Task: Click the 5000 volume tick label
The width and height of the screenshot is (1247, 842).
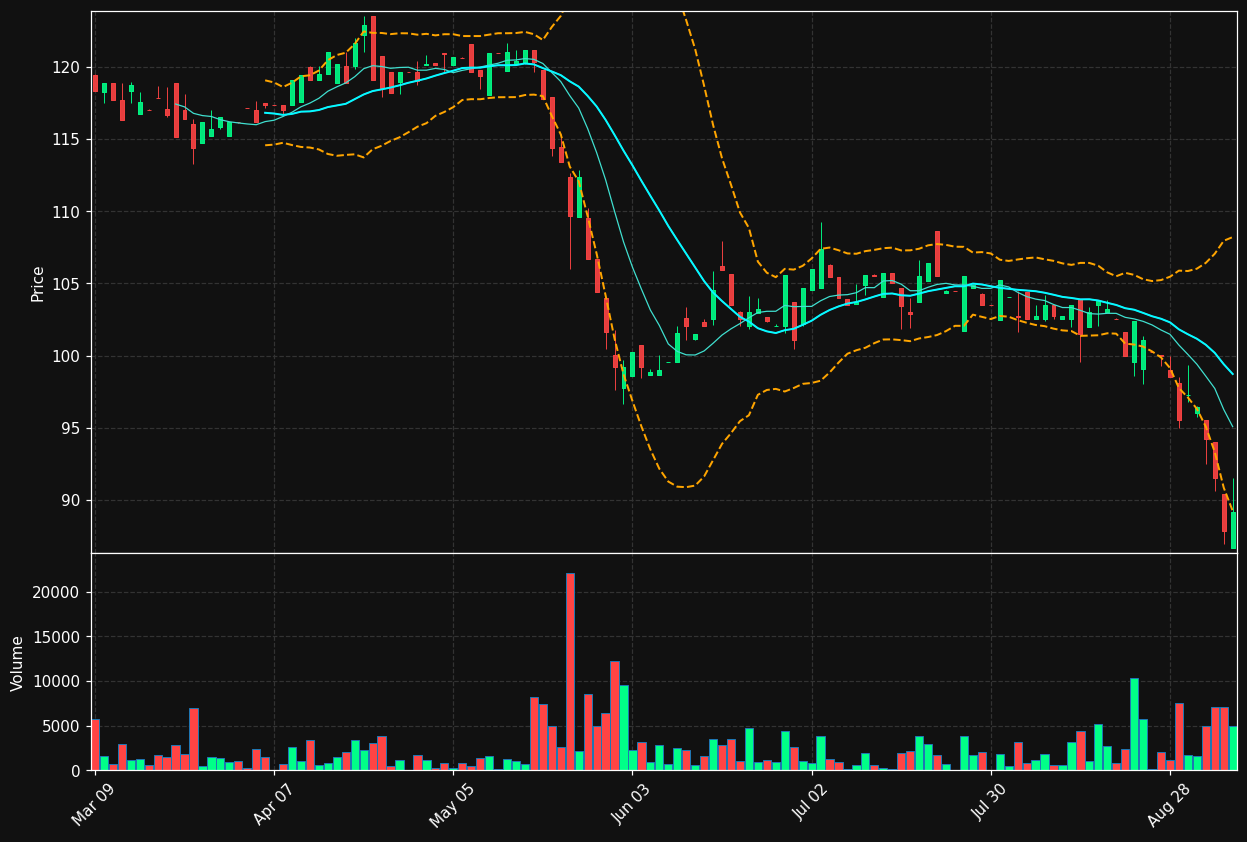Action: pyautogui.click(x=62, y=726)
